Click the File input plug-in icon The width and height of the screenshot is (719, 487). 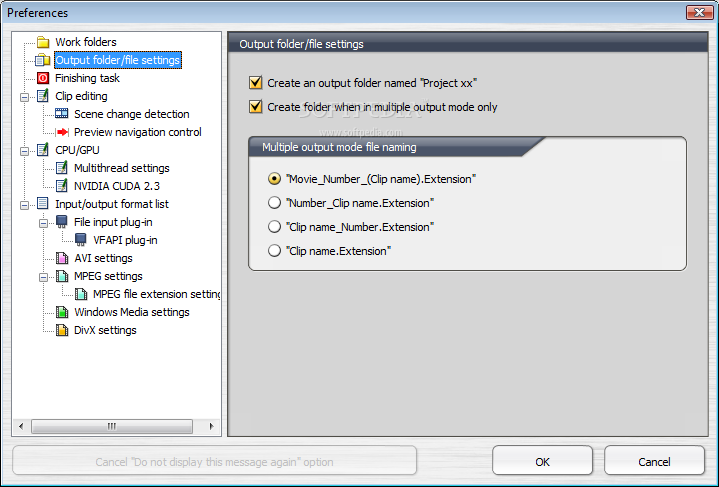tap(61, 222)
